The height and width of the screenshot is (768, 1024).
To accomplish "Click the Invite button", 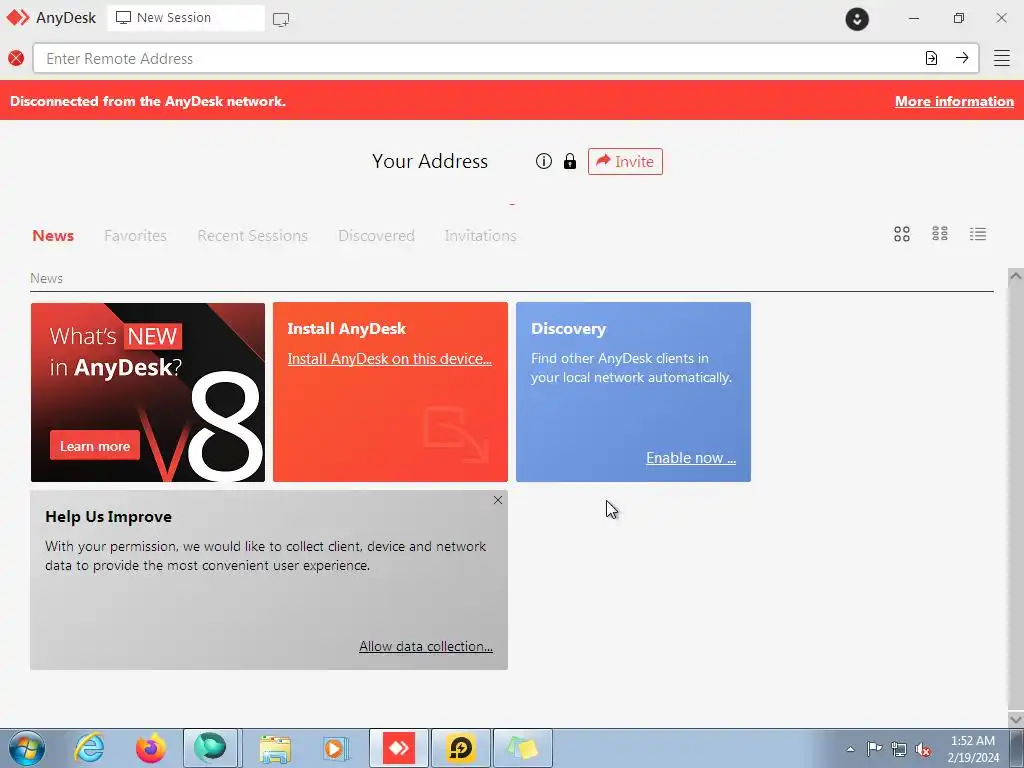I will (x=625, y=161).
